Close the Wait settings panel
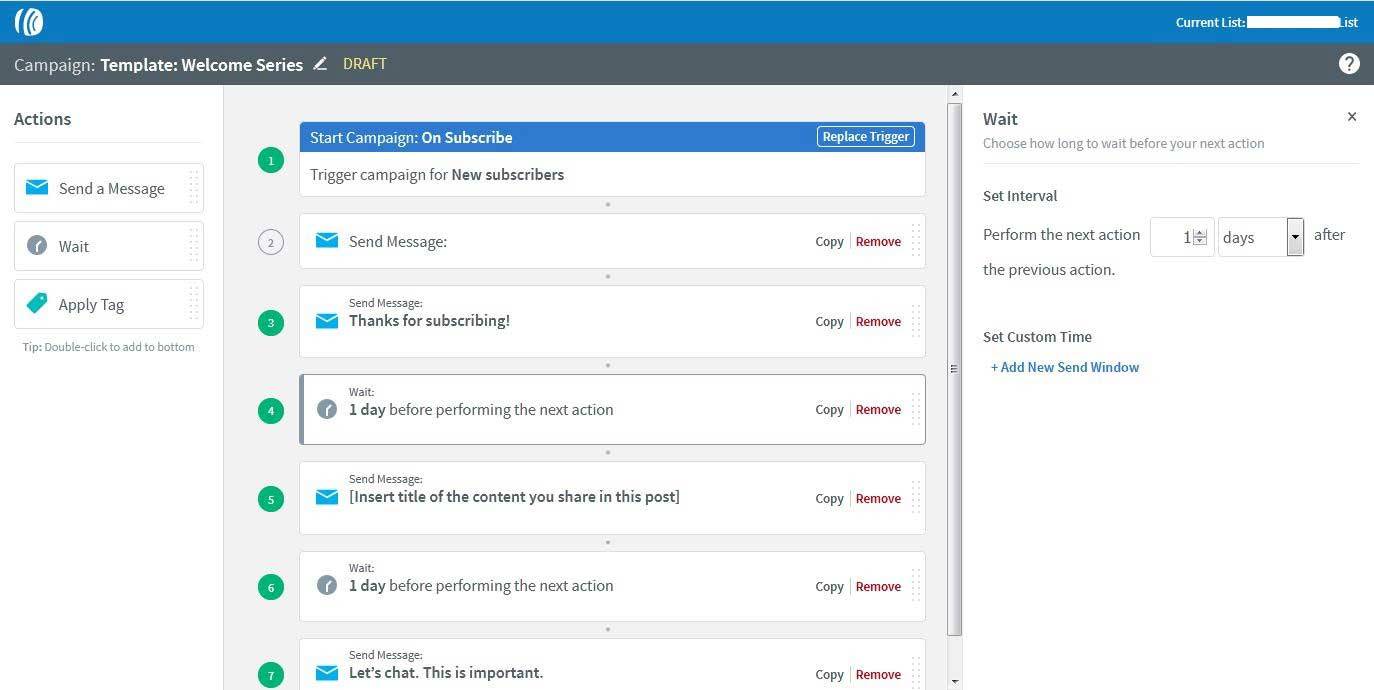The height and width of the screenshot is (690, 1374). [x=1352, y=117]
